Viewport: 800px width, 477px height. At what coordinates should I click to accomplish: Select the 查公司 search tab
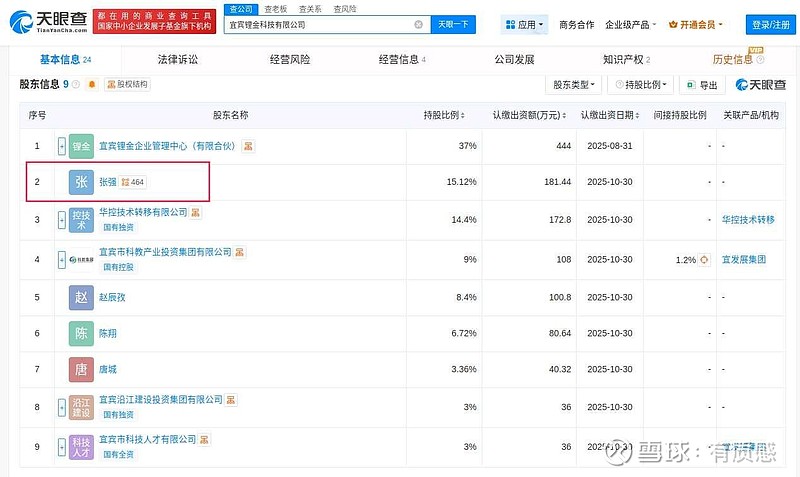[x=241, y=9]
